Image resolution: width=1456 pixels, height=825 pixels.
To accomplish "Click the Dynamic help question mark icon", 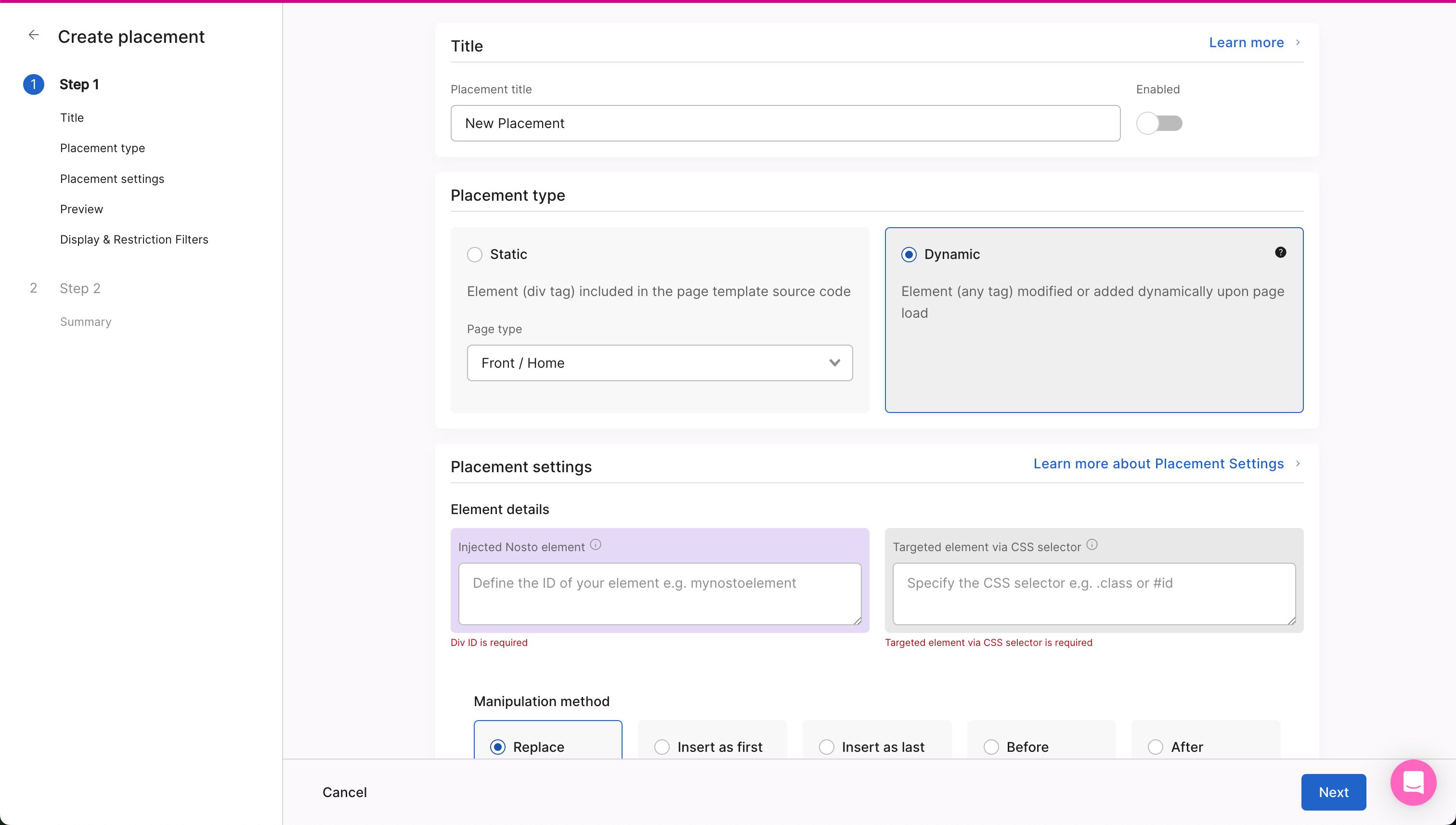I will [1280, 252].
